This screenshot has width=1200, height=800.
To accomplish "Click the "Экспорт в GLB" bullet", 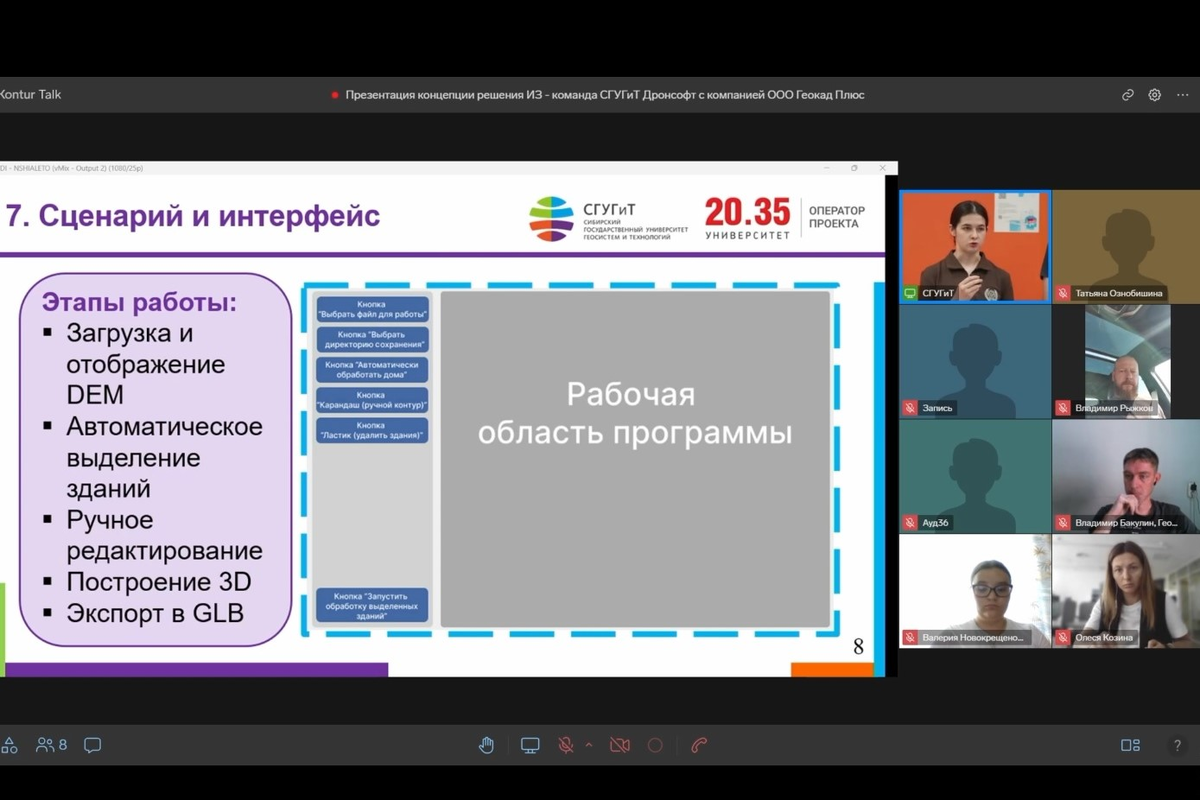I will click(x=155, y=613).
